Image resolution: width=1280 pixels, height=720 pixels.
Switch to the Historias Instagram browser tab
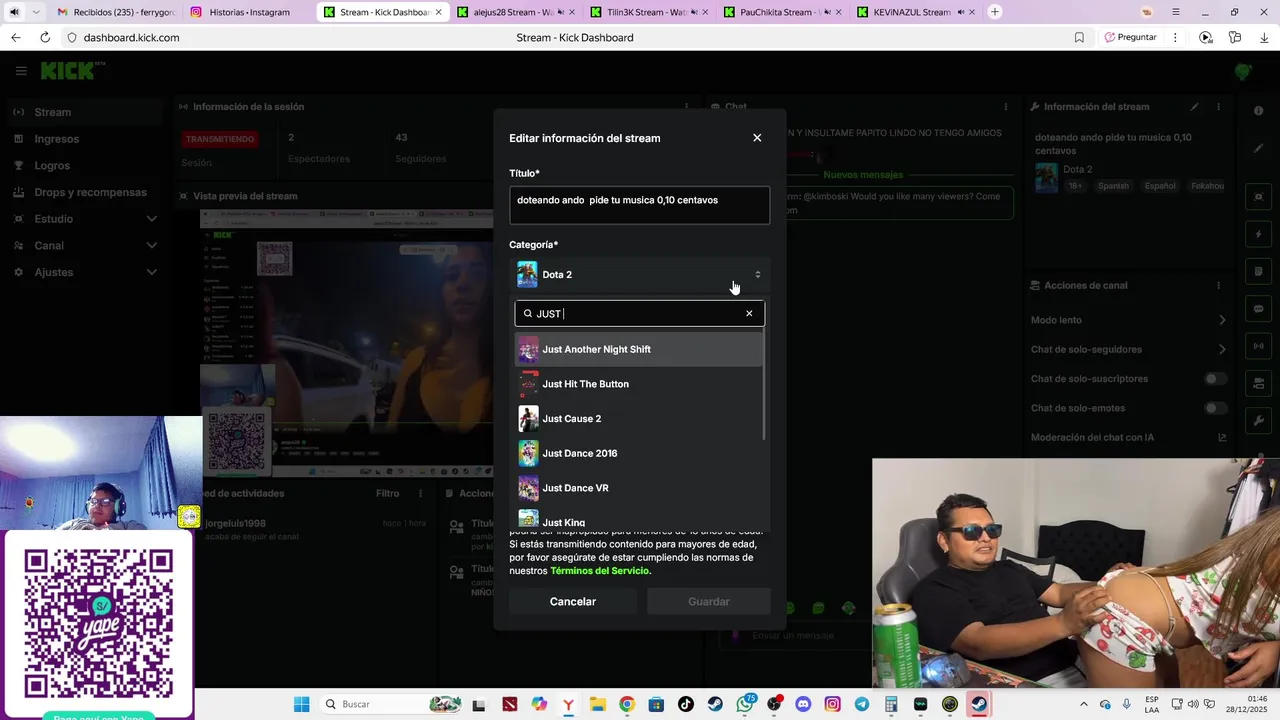click(x=248, y=12)
